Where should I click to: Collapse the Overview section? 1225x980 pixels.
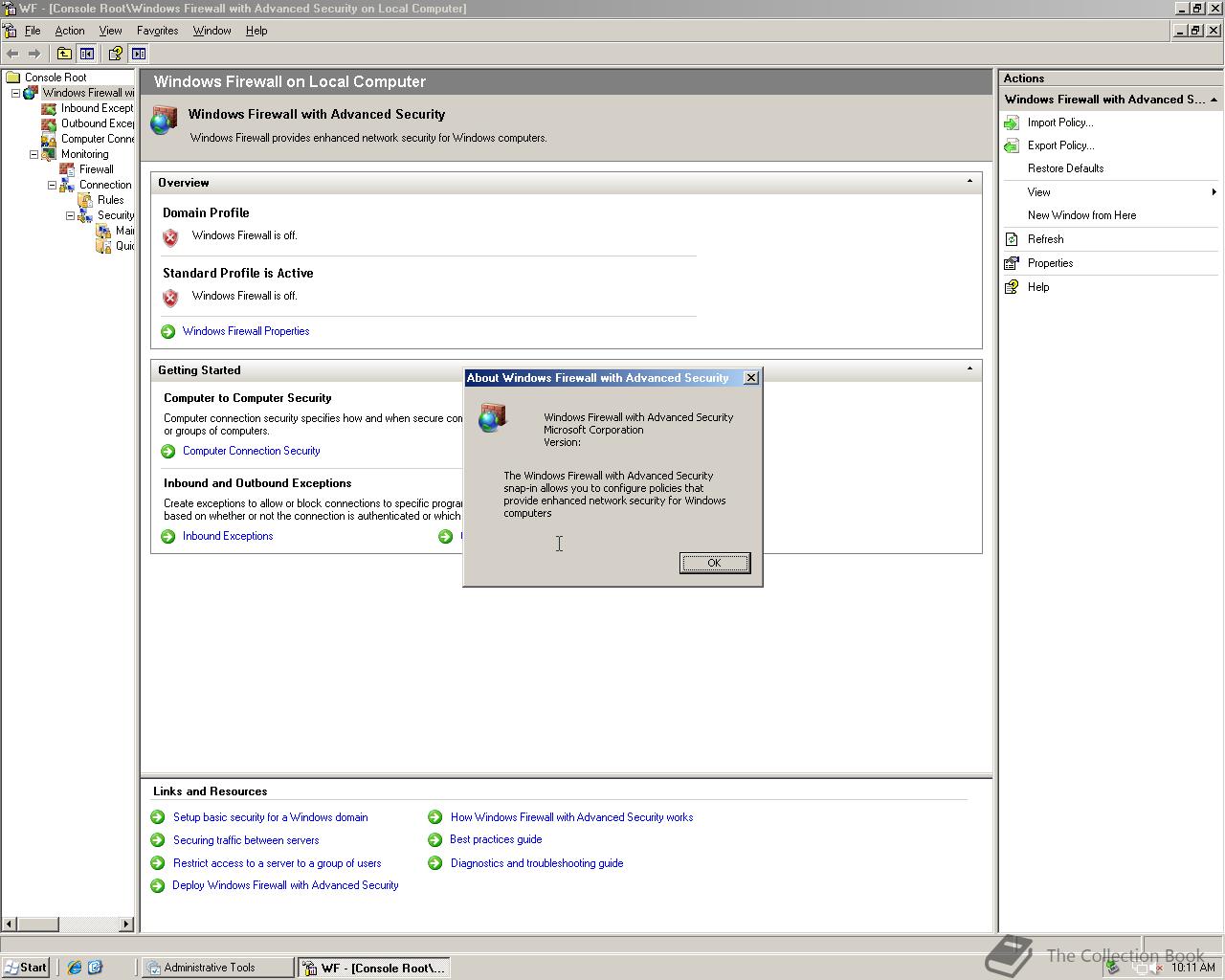tap(969, 182)
